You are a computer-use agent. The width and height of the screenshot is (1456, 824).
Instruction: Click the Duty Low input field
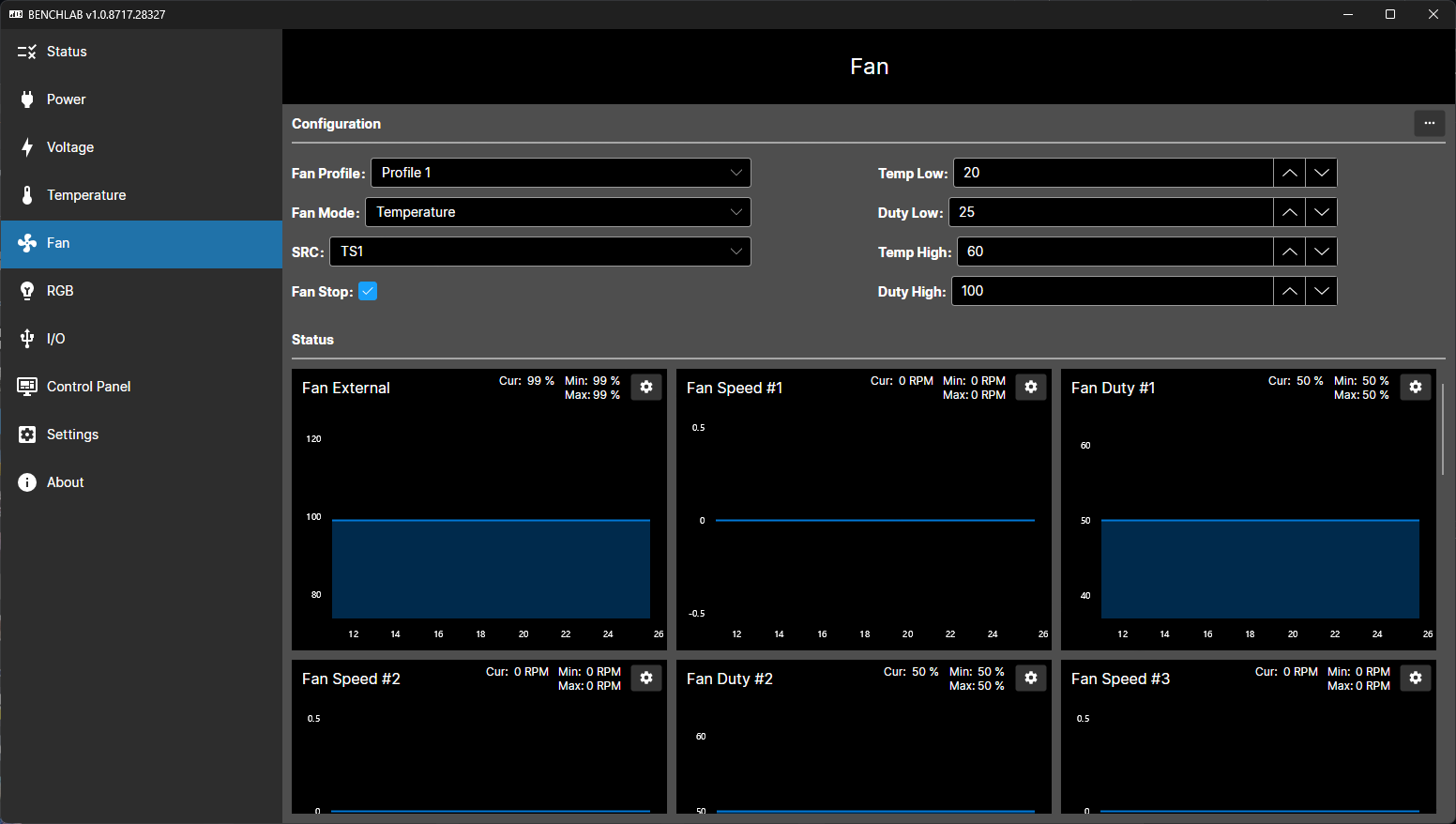click(1111, 212)
